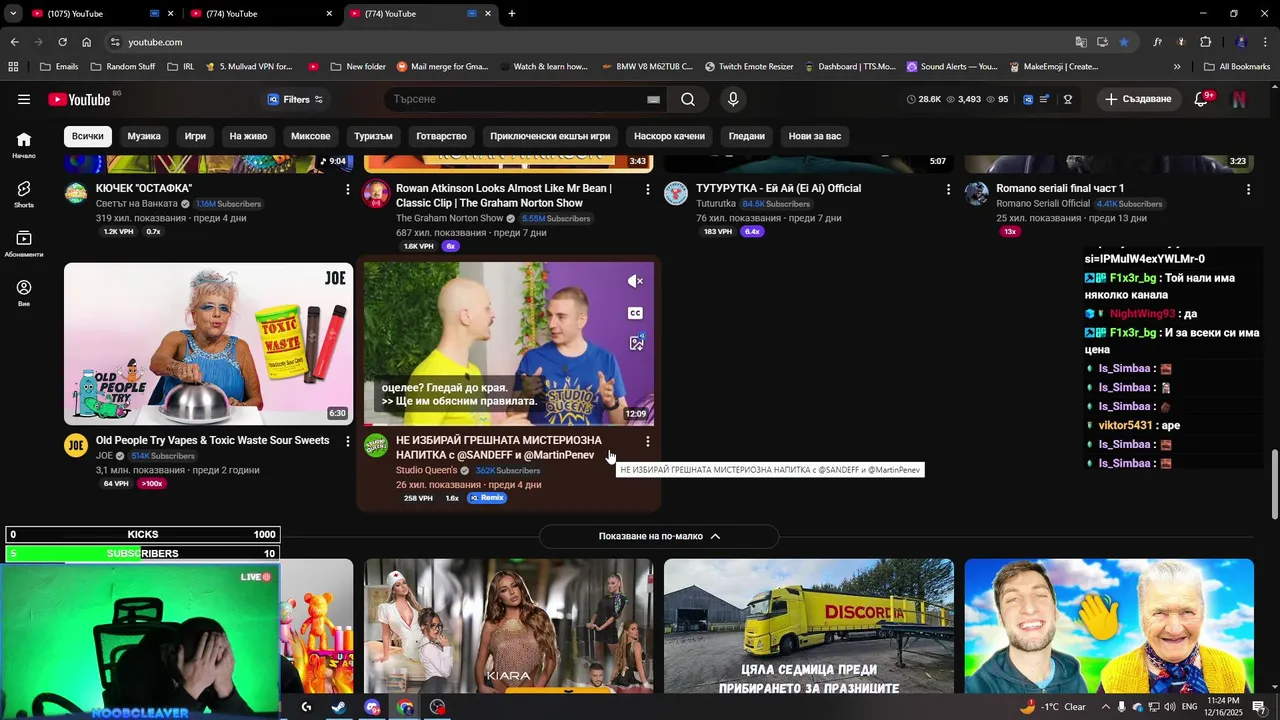Open Shorts in the sidebar
The image size is (1280, 720).
pyautogui.click(x=24, y=194)
